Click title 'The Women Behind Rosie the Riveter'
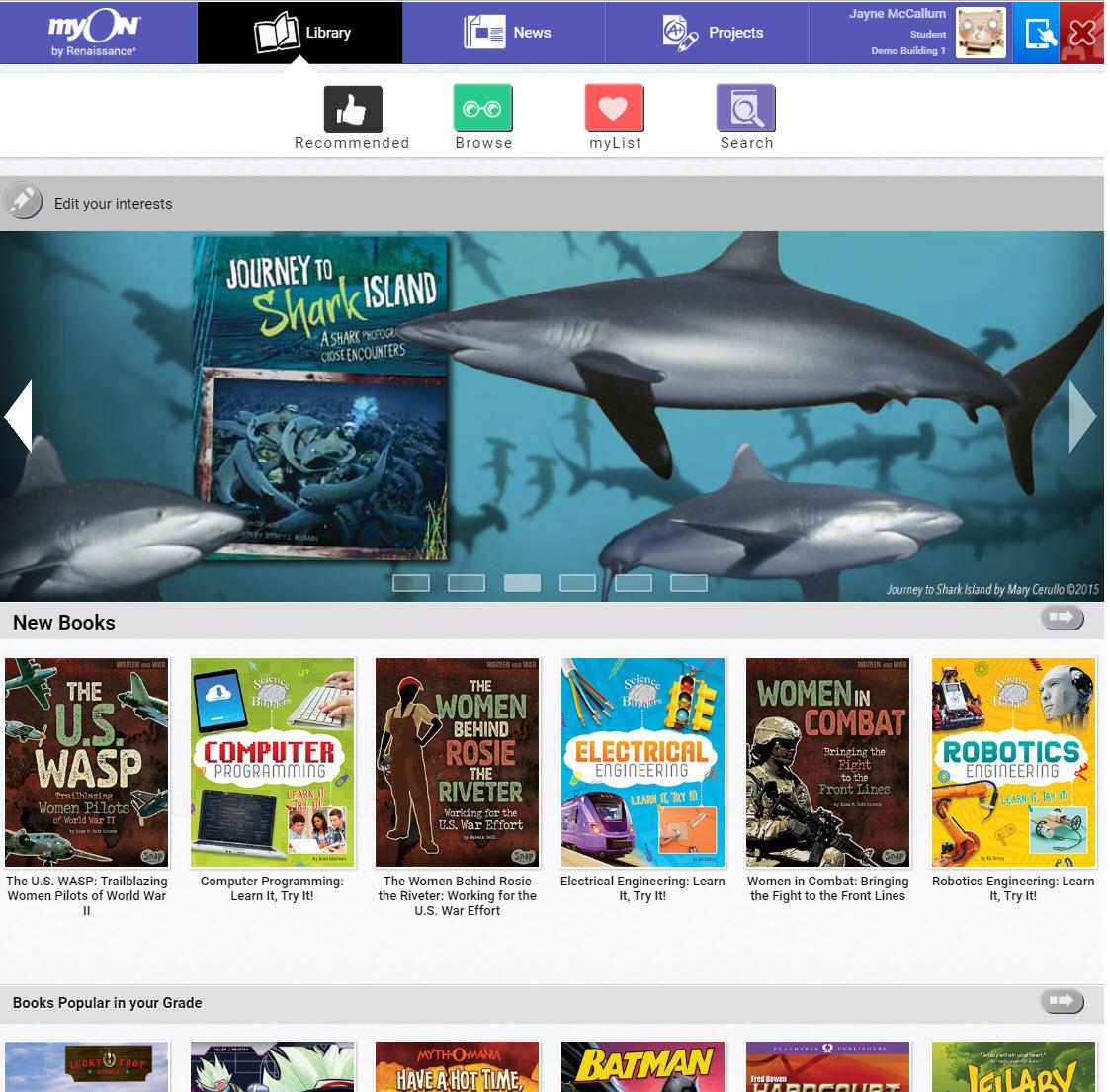Viewport: 1110px width, 1092px height. (x=458, y=895)
